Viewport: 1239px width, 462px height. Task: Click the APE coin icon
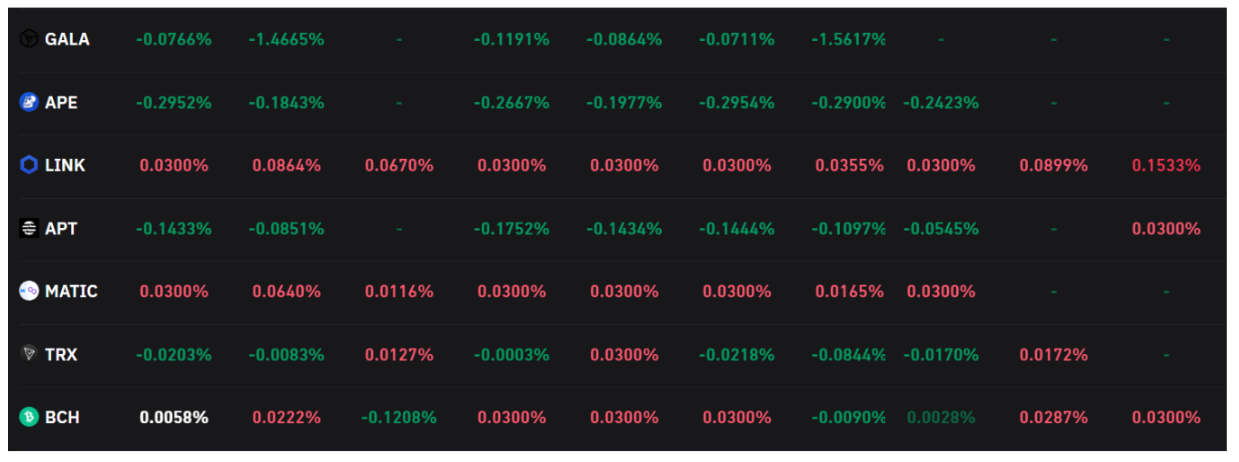[29, 102]
